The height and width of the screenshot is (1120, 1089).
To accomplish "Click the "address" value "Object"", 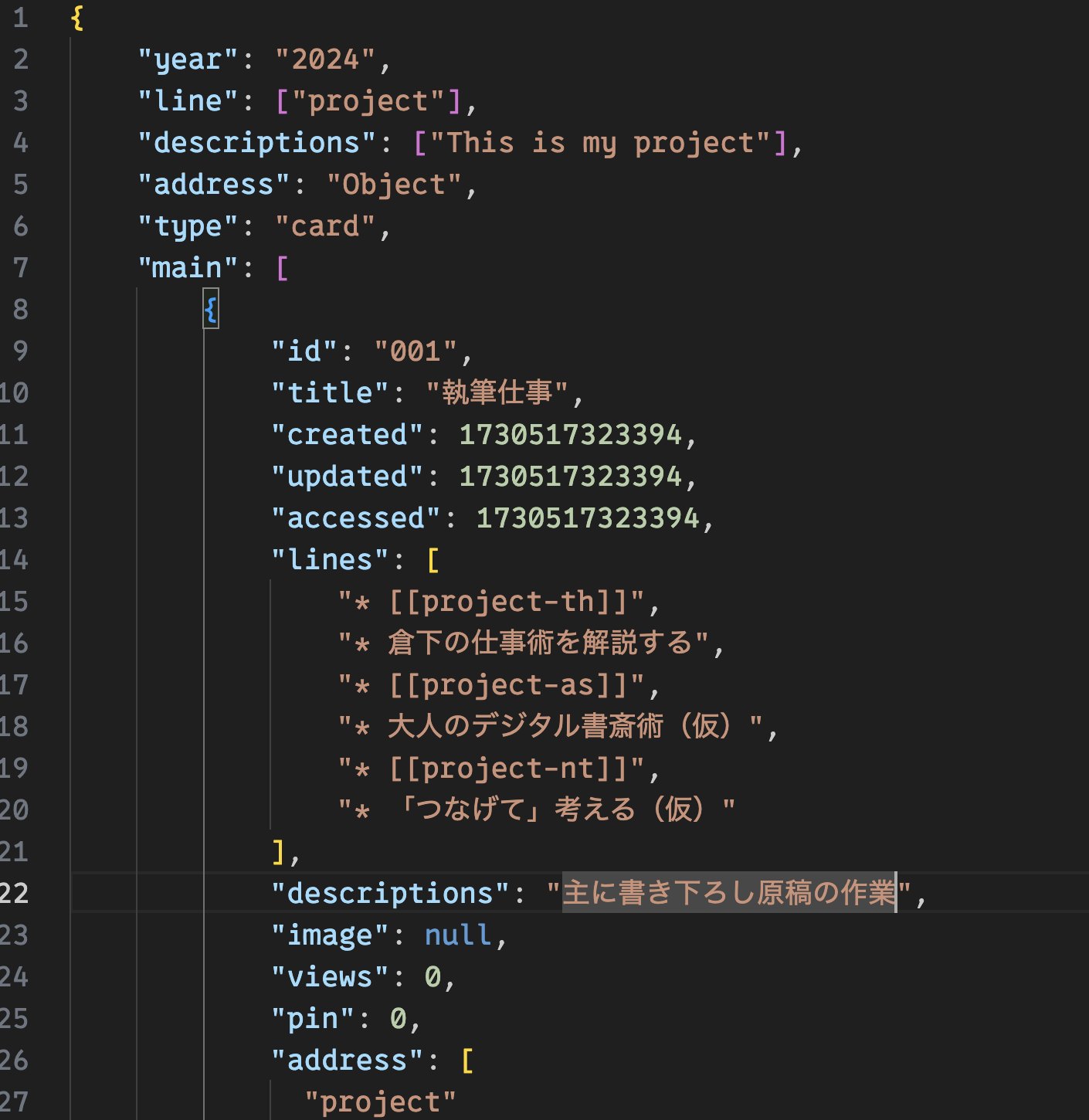I will click(395, 184).
